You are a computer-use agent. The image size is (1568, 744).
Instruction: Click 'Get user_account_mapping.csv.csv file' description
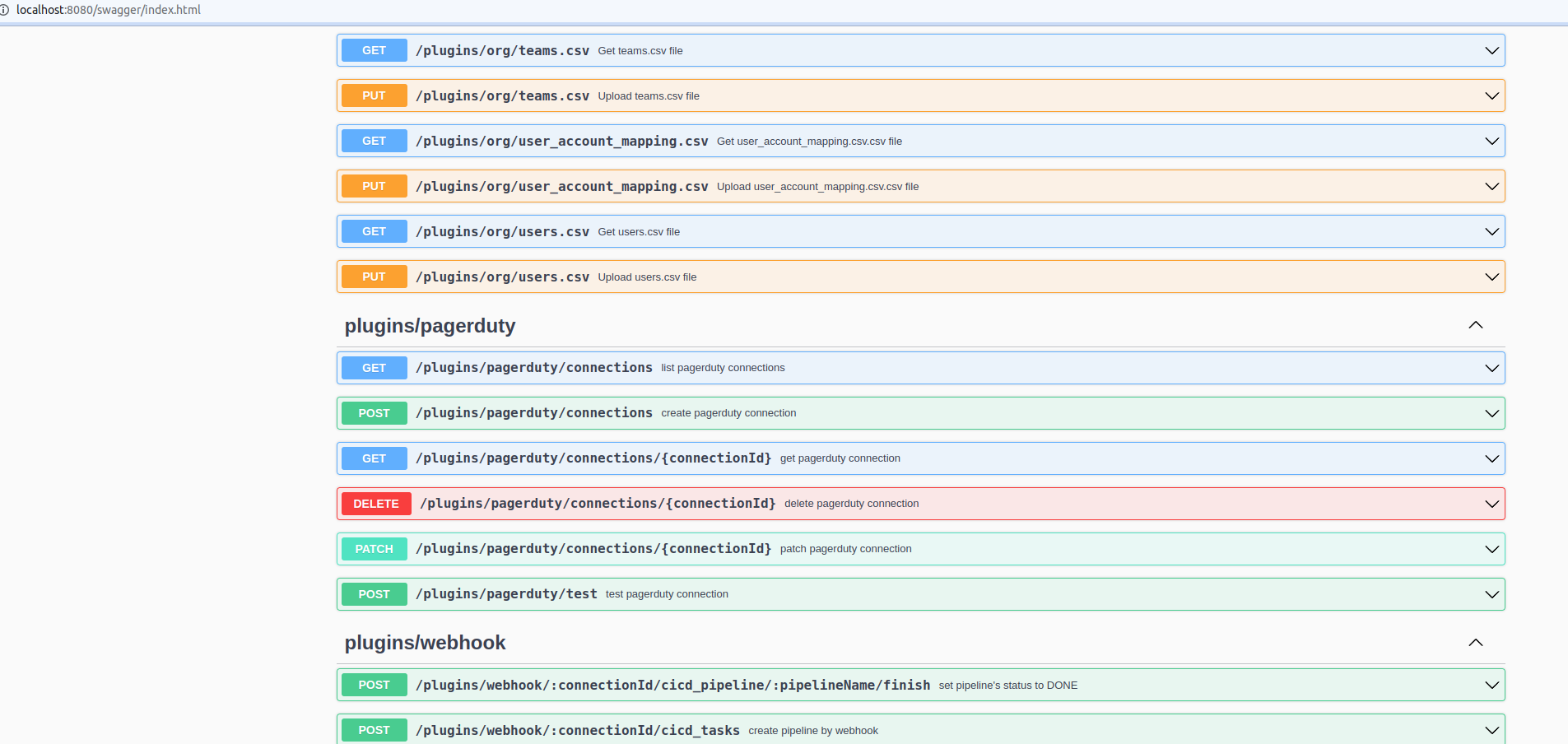point(809,141)
